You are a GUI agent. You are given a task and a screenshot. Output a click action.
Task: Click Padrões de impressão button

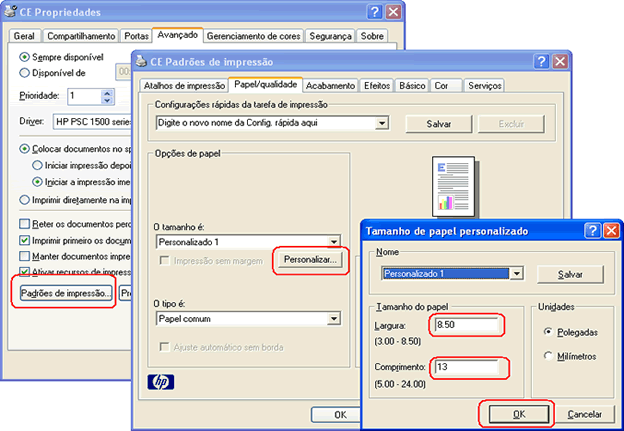[x=66, y=293]
